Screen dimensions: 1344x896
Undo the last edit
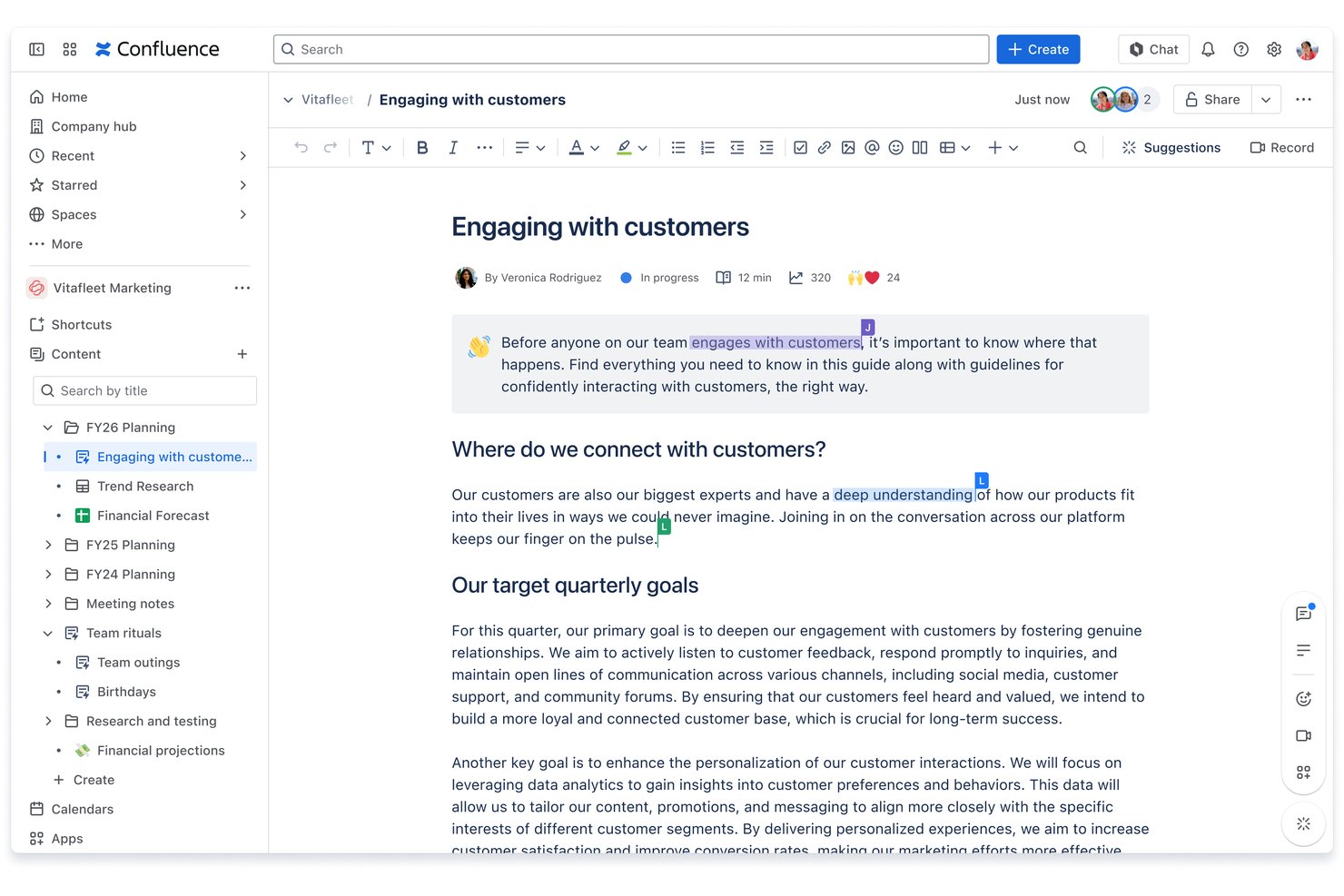tap(301, 147)
